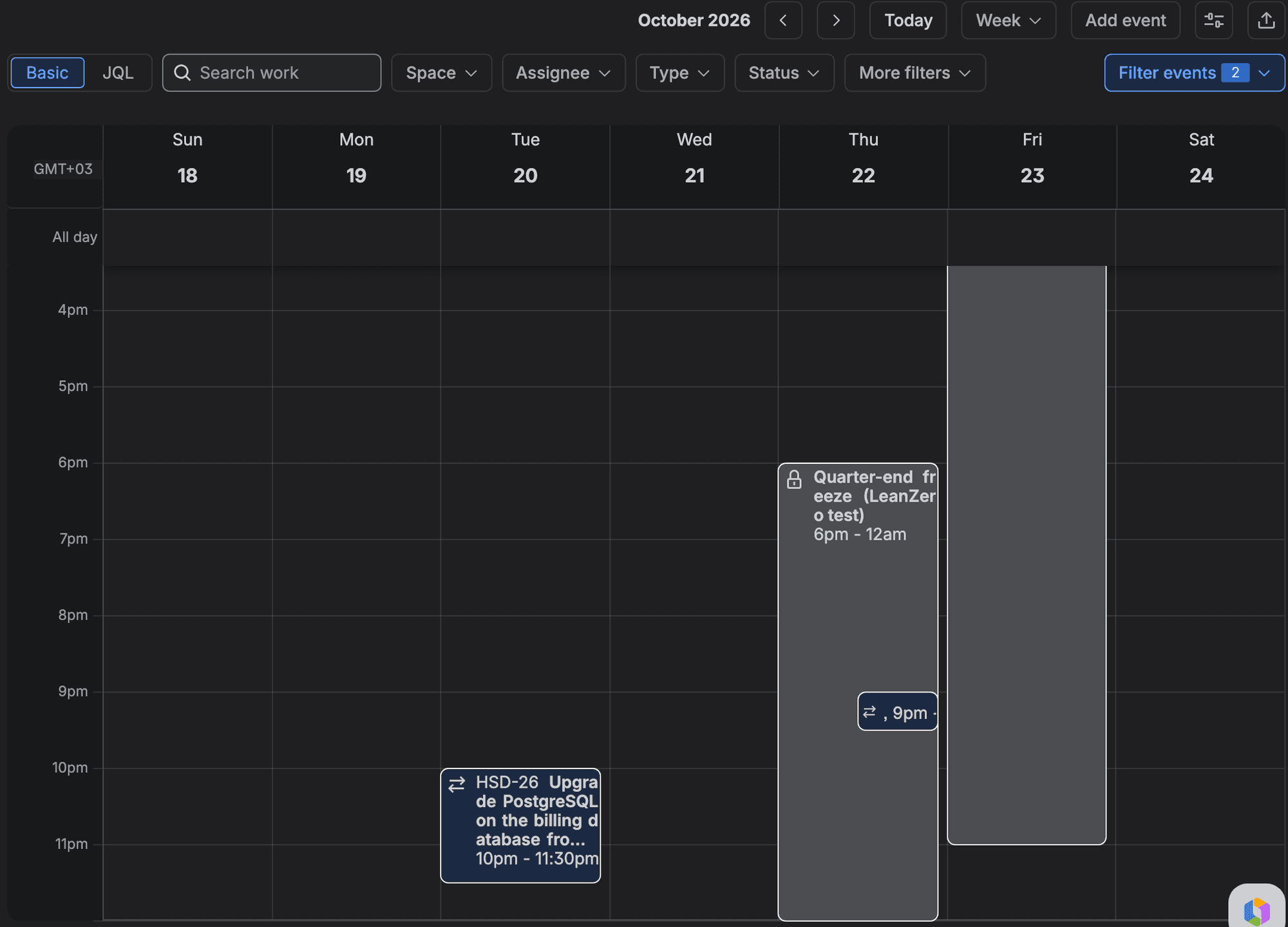
Task: Open the Week view dropdown
Action: [x=1009, y=21]
